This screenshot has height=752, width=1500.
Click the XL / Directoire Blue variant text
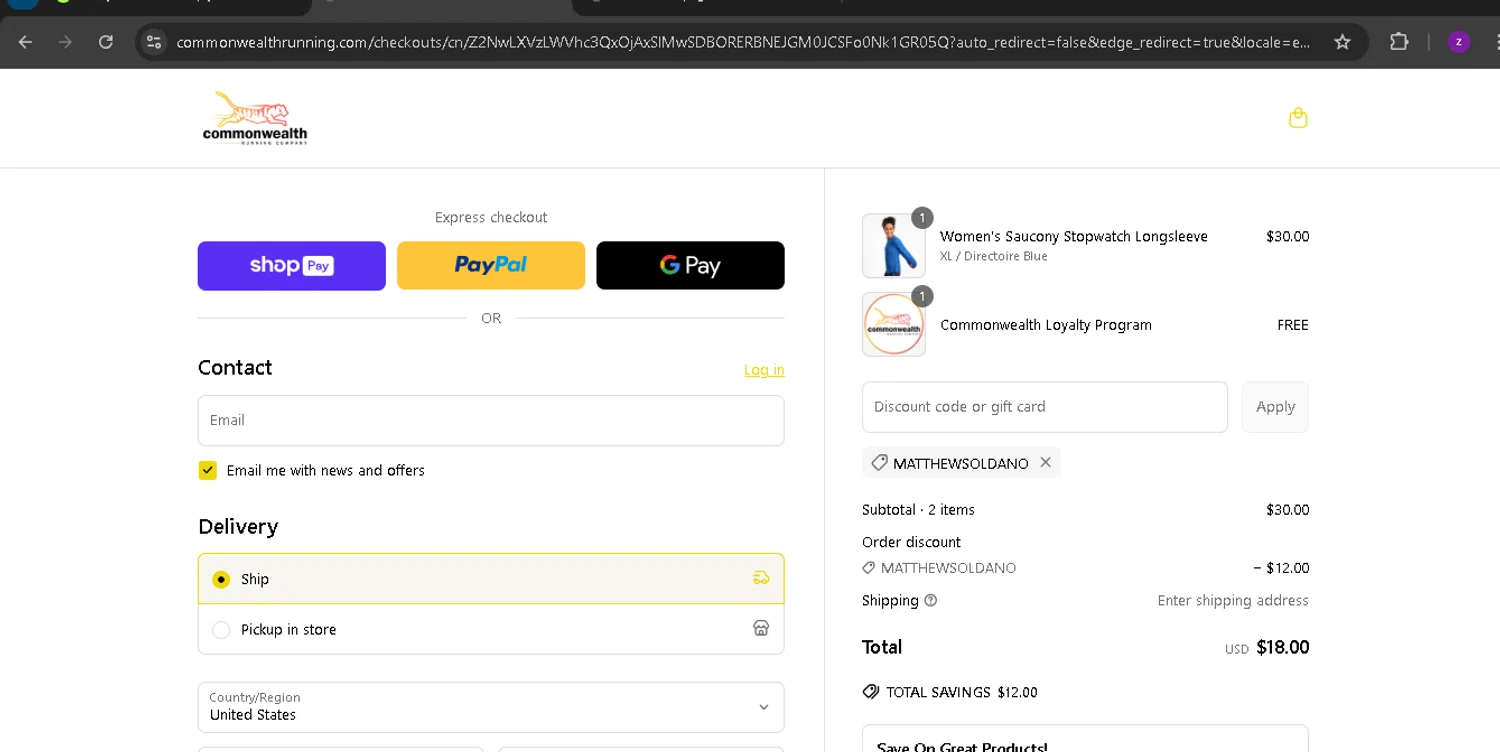[994, 256]
